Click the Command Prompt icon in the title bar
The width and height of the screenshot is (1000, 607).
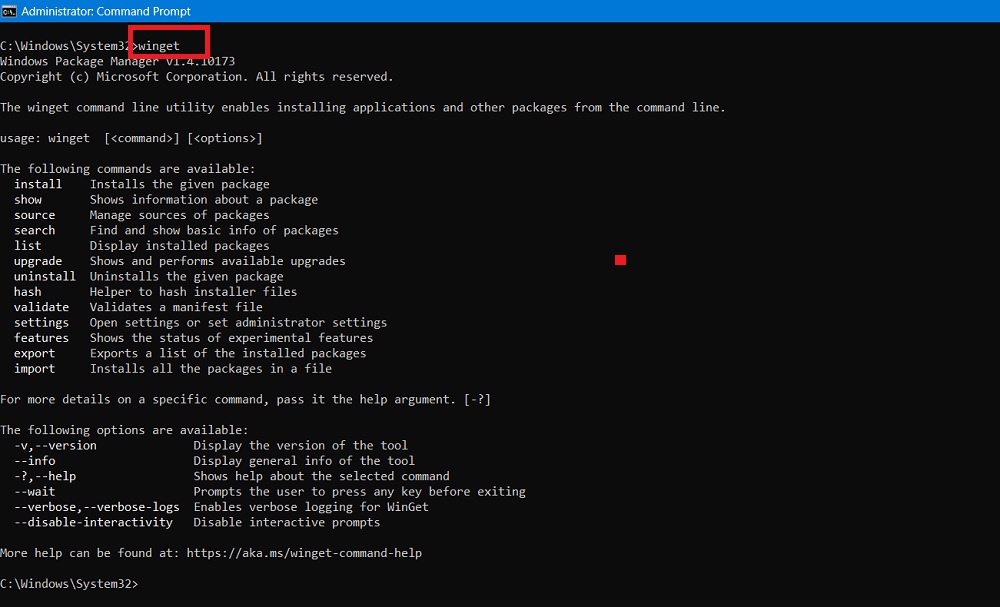[x=10, y=11]
